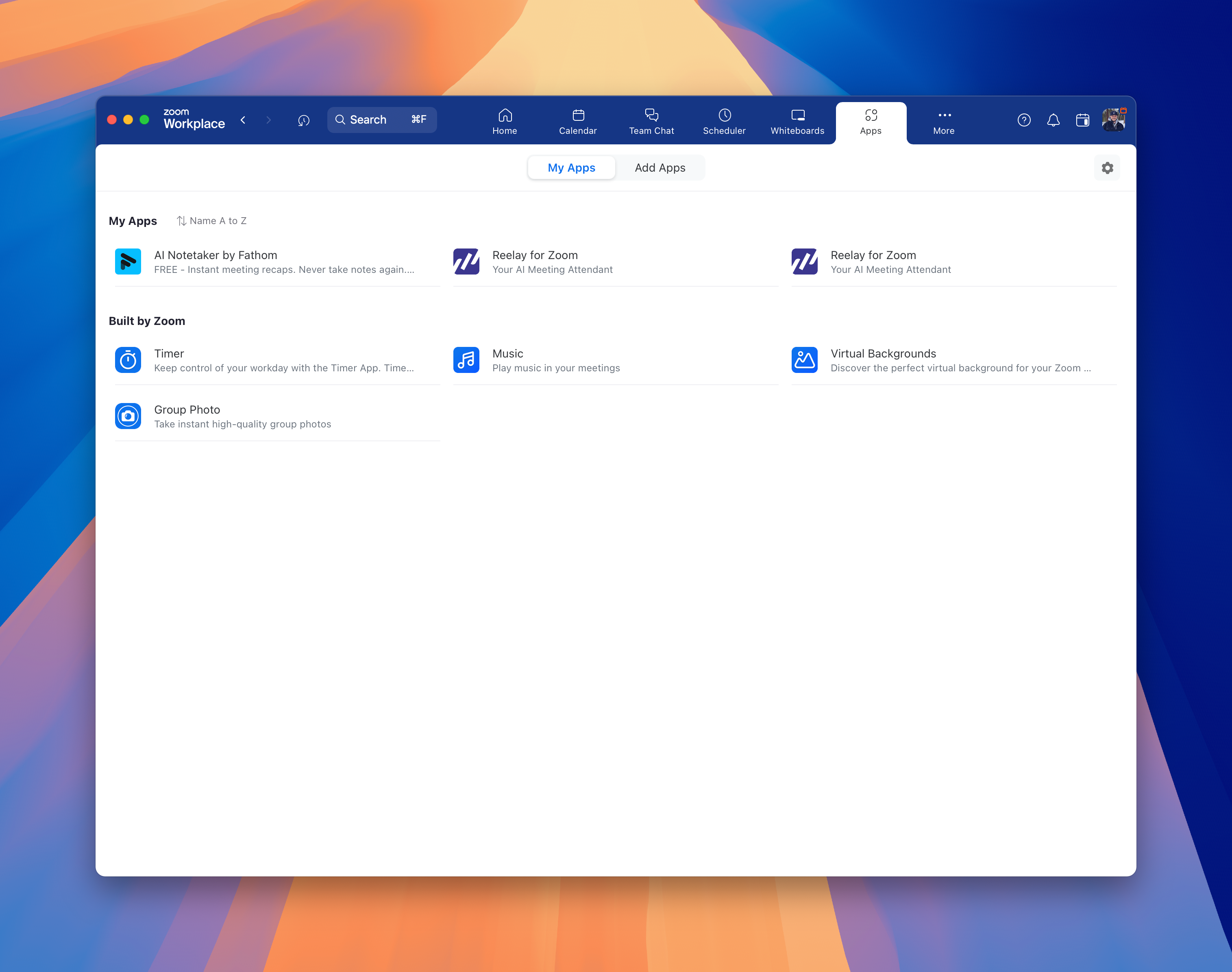Viewport: 1232px width, 972px height.
Task: Open the notifications bell
Action: pos(1053,120)
